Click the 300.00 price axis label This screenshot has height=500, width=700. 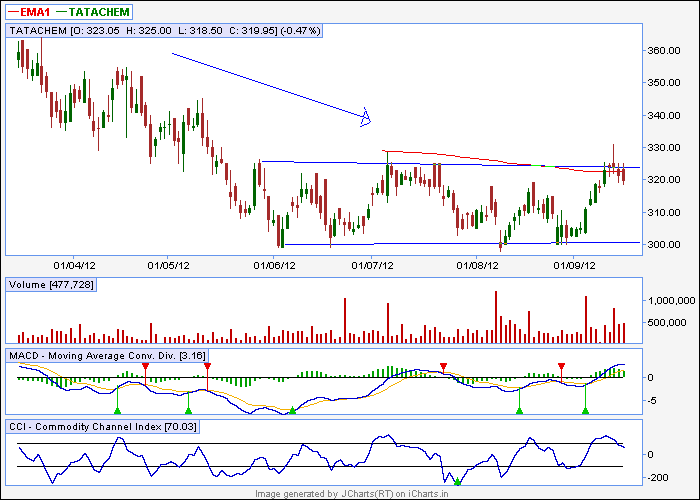(664, 245)
